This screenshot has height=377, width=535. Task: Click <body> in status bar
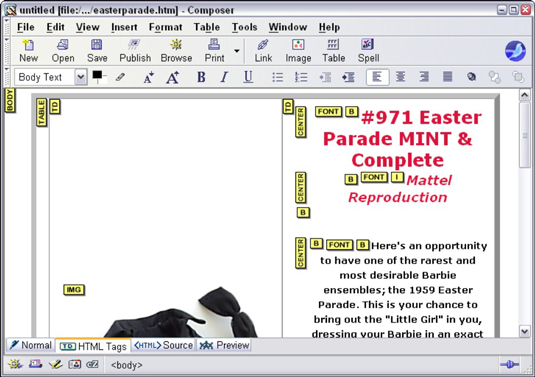tap(127, 365)
